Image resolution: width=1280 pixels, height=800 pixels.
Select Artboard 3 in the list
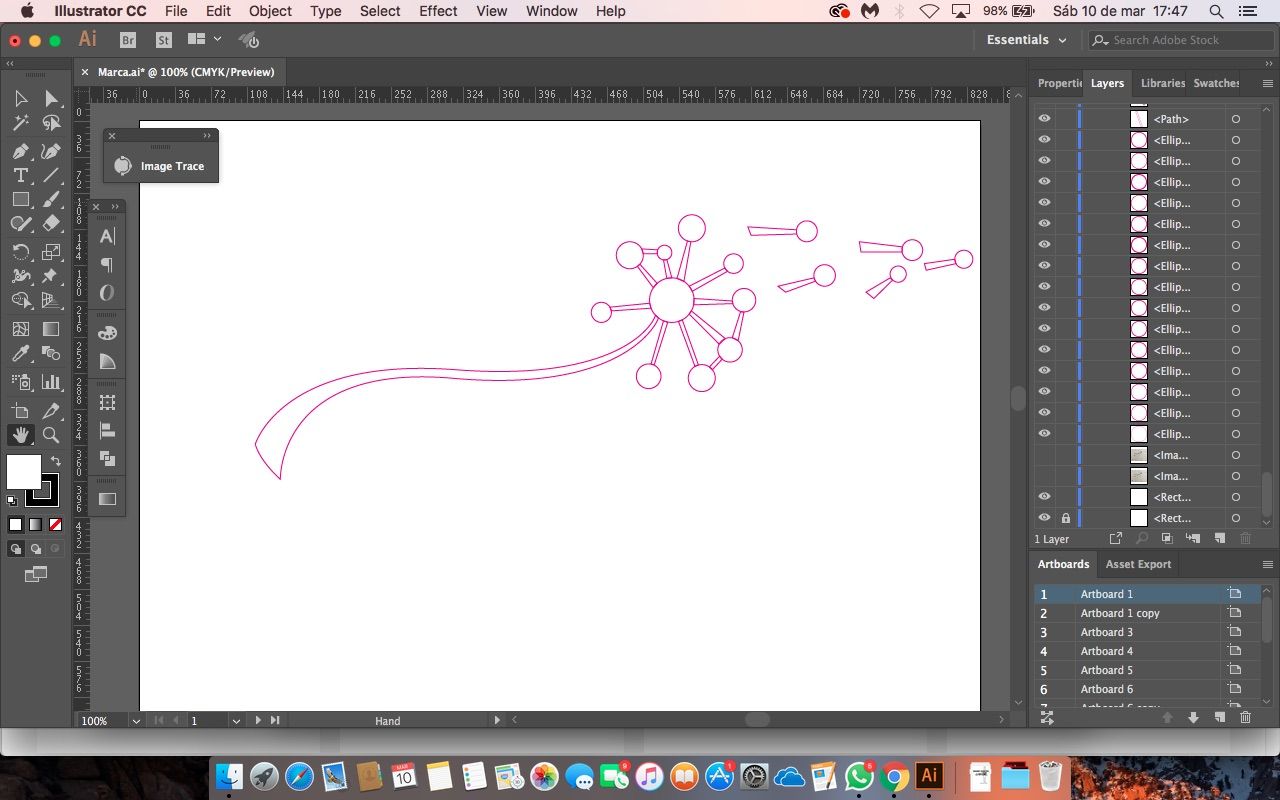click(1106, 632)
